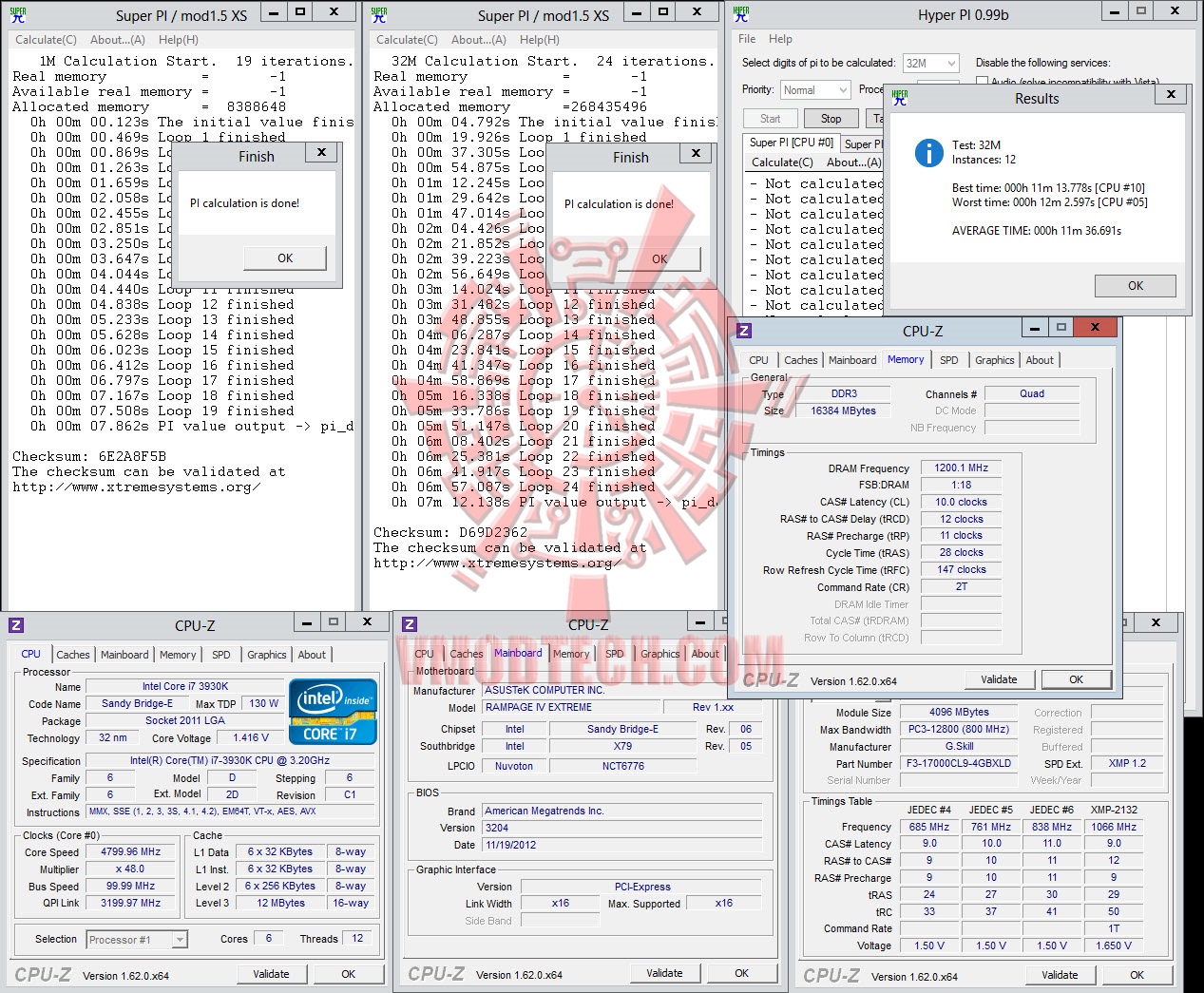Open Memory tab in the CPU-Z CPU-tab window
Image resolution: width=1204 pixels, height=993 pixels.
click(178, 655)
